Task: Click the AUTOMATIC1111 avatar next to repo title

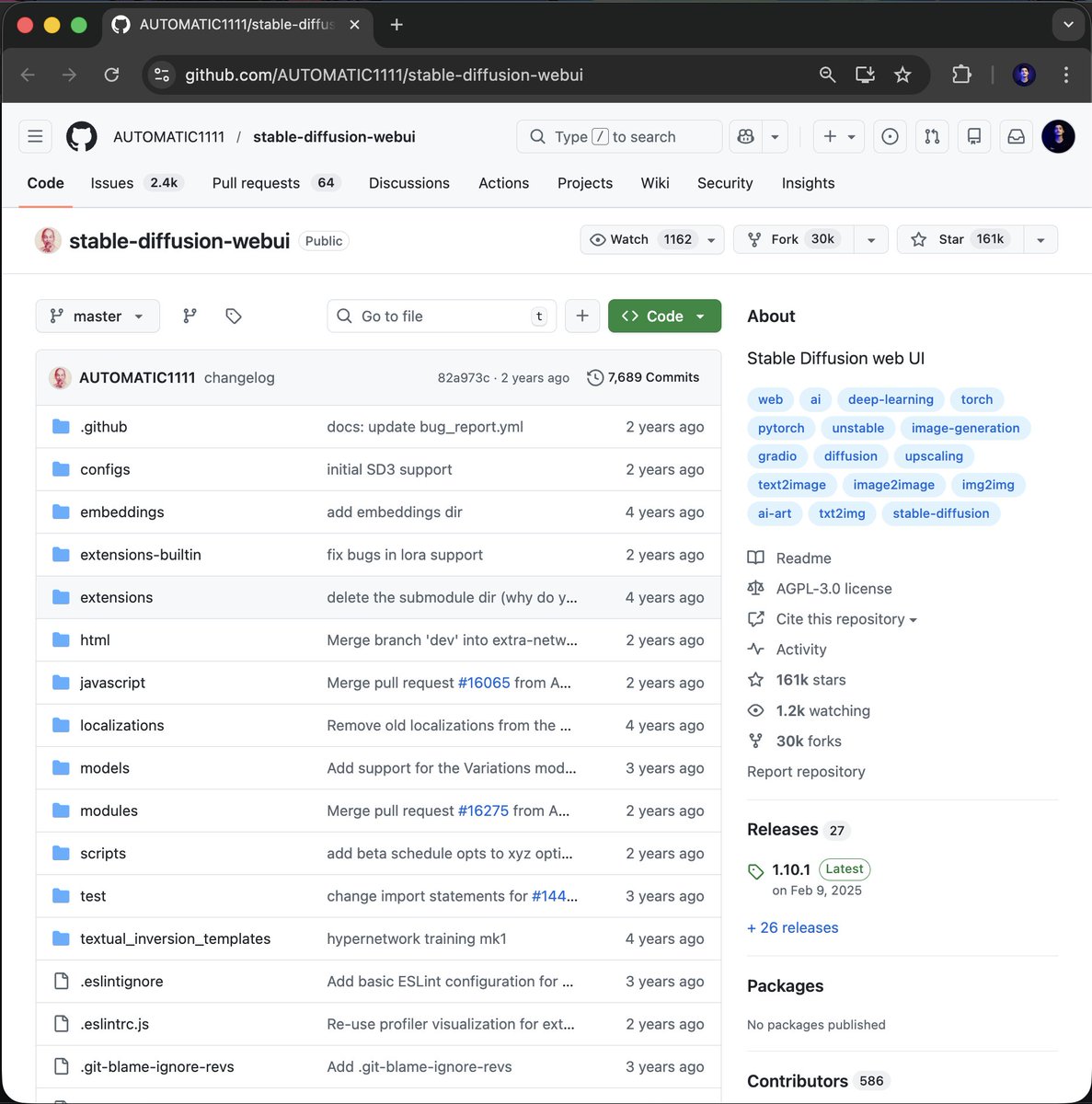Action: click(48, 240)
